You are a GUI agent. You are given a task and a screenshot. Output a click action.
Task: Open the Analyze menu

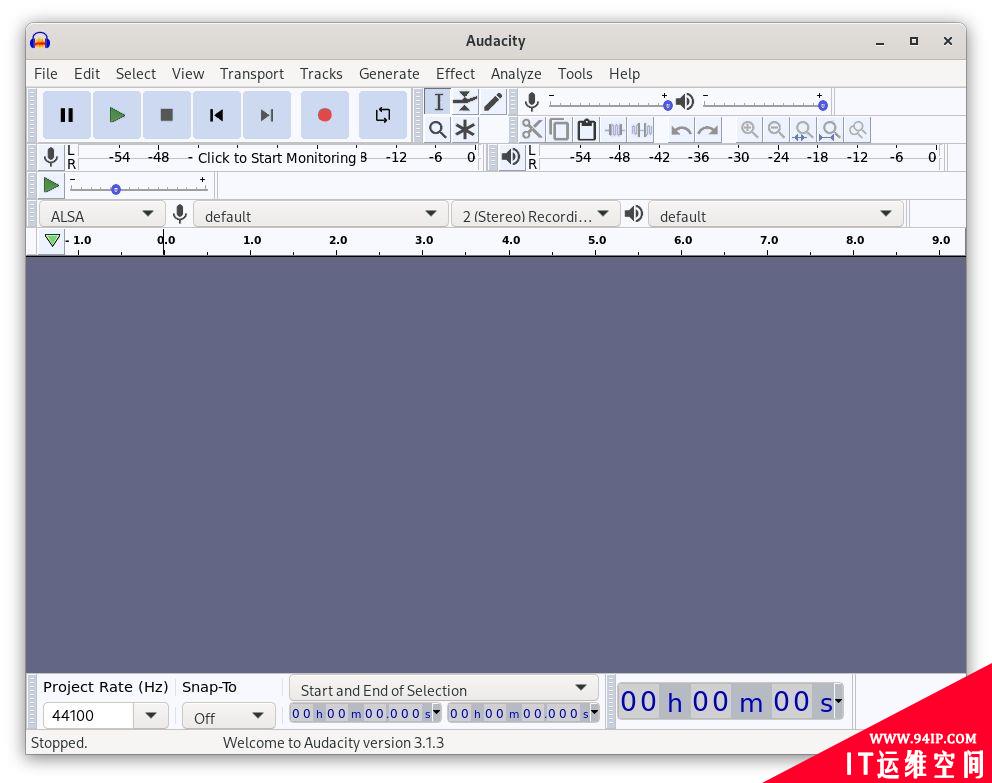tap(516, 74)
